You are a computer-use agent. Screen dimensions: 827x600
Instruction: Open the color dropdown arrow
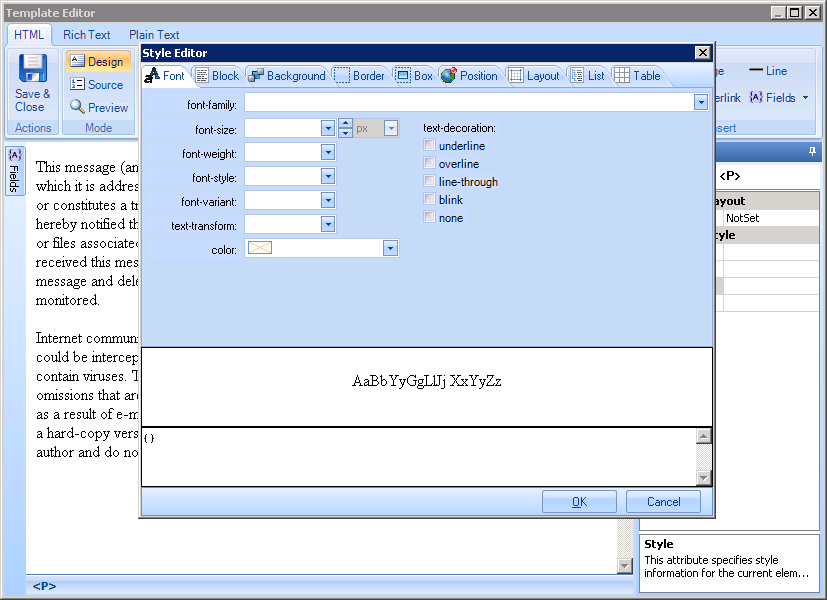coord(390,248)
